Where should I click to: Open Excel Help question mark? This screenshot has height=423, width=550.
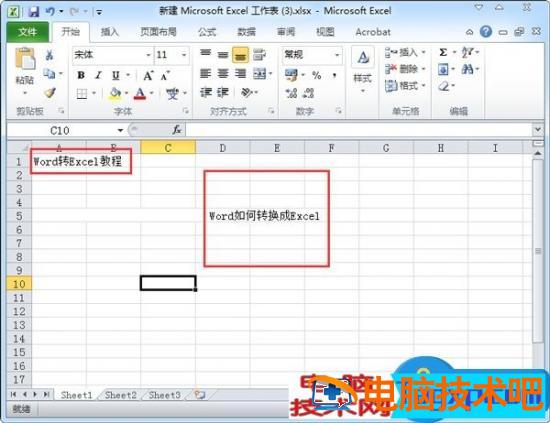[486, 32]
